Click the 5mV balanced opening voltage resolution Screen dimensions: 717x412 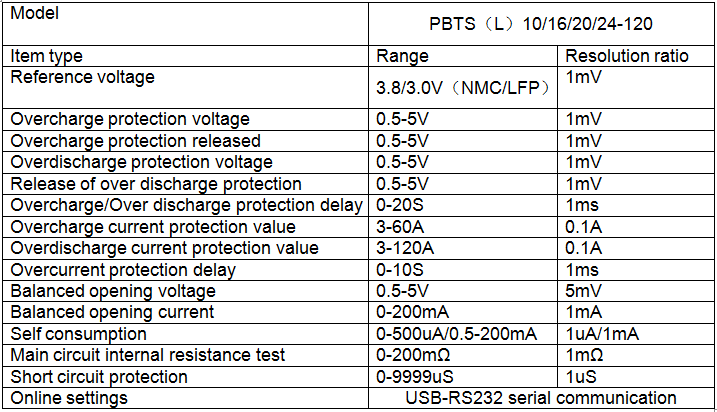[584, 291]
